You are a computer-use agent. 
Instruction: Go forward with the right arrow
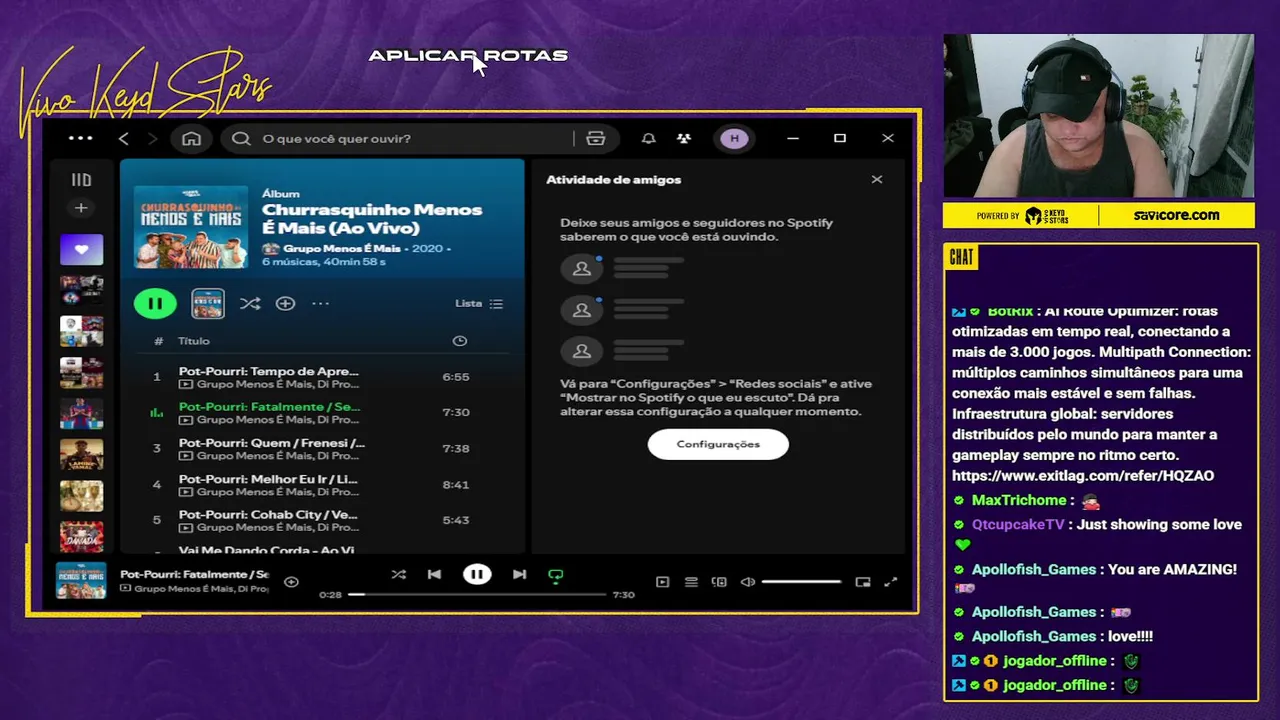click(x=152, y=138)
